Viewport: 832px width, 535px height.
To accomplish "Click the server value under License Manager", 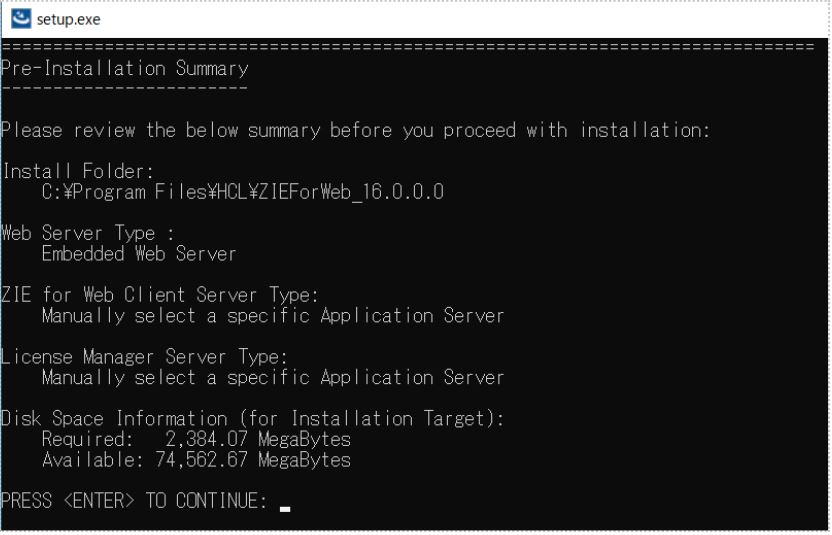I will (x=272, y=377).
